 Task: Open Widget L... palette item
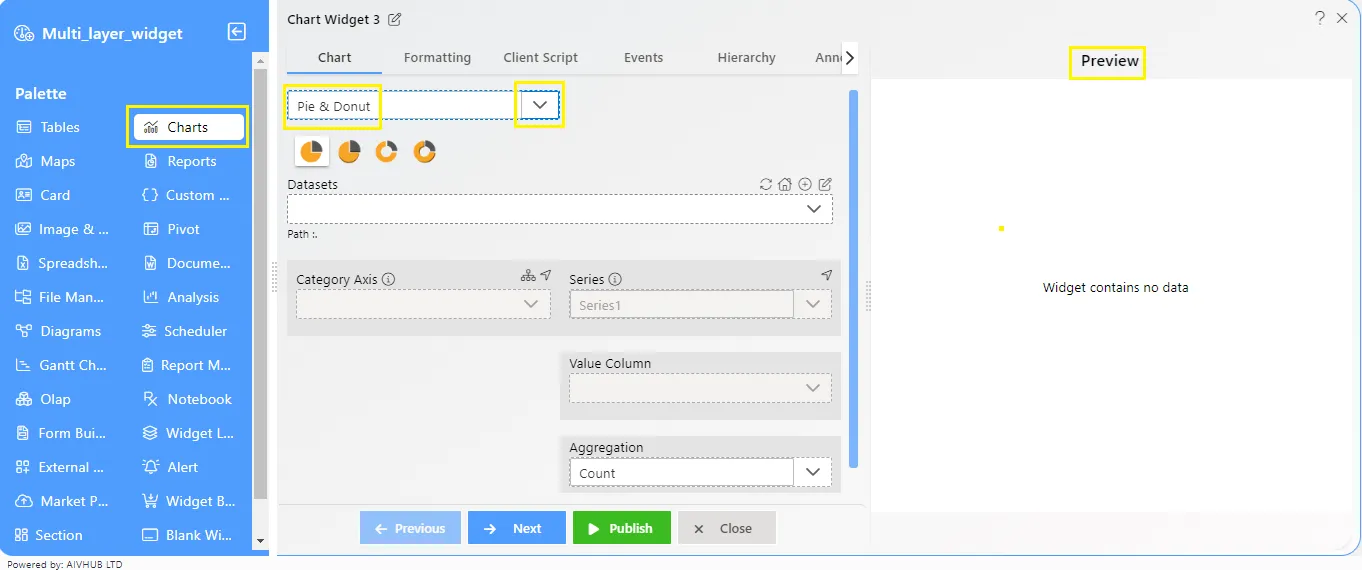pyautogui.click(x=188, y=433)
